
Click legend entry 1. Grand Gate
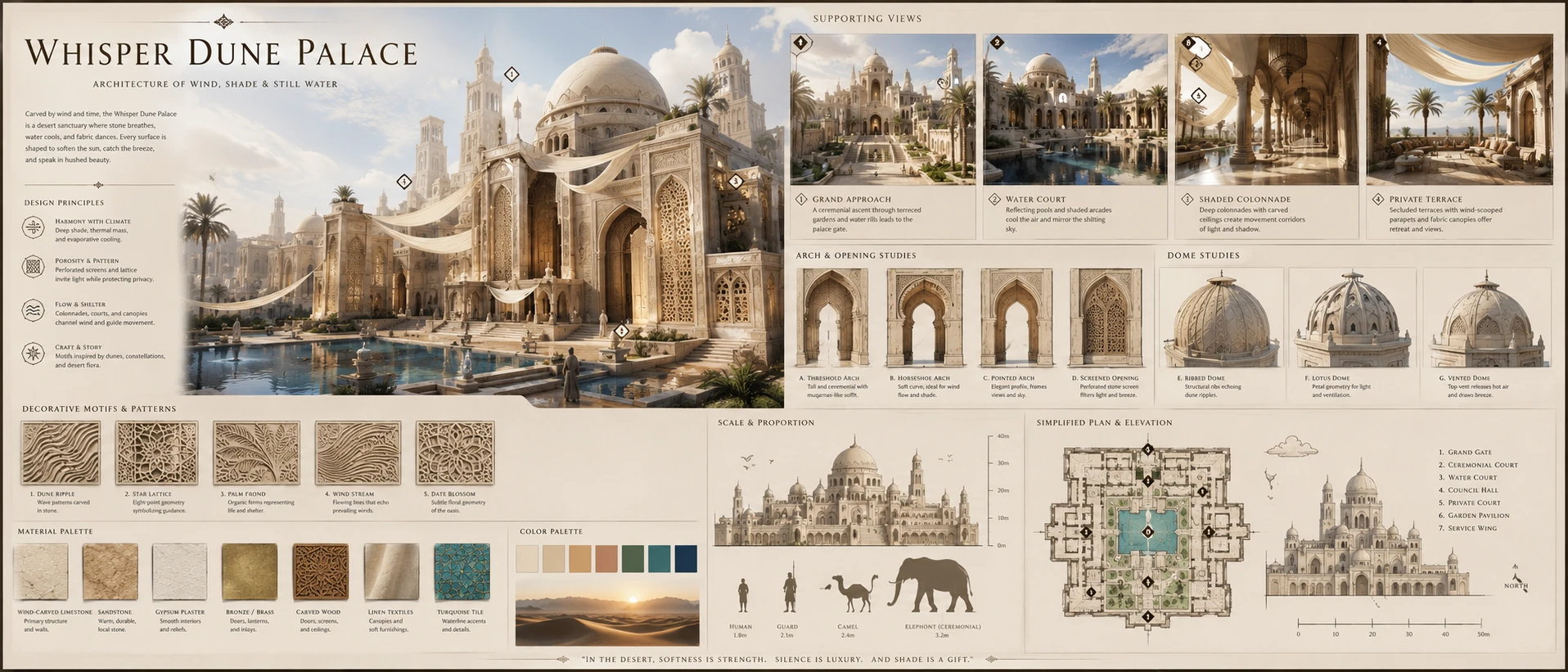[1465, 452]
